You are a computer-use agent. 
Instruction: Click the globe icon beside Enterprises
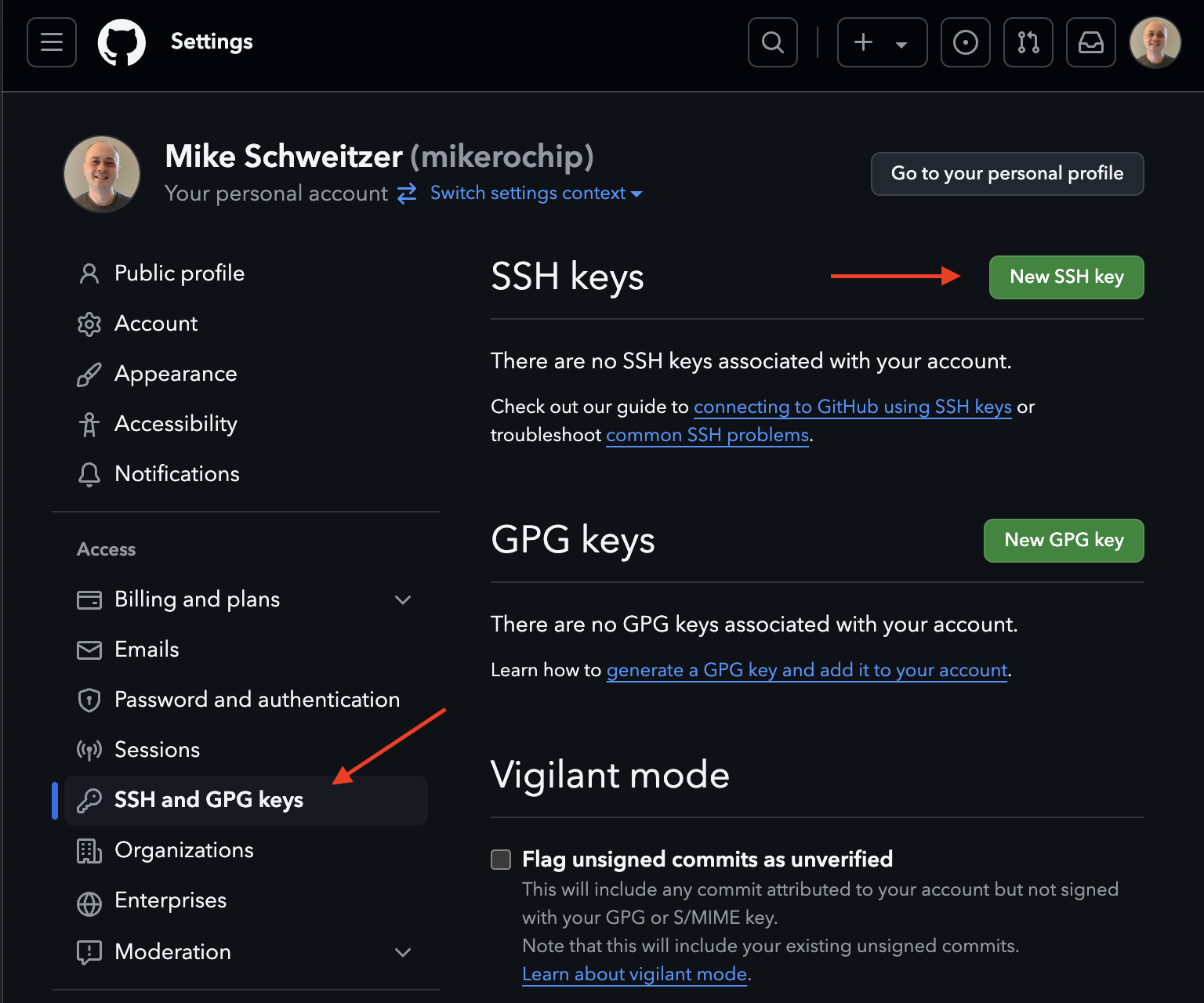[x=89, y=903]
